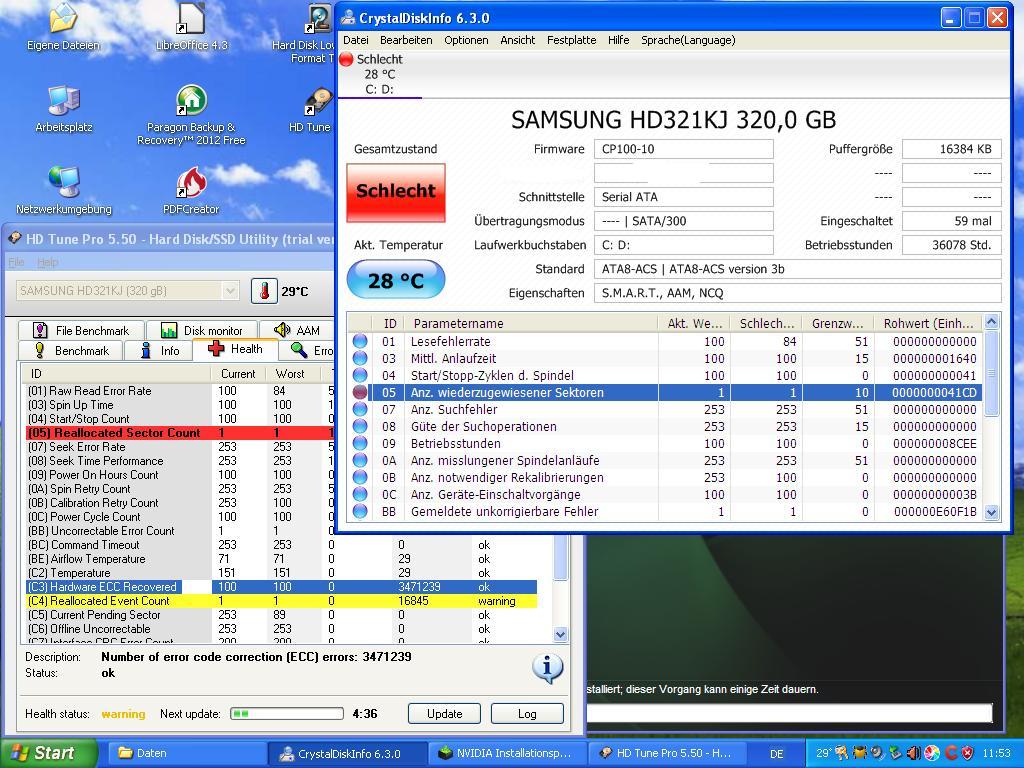Click the Puffergröße field 16384 KB

[952, 149]
